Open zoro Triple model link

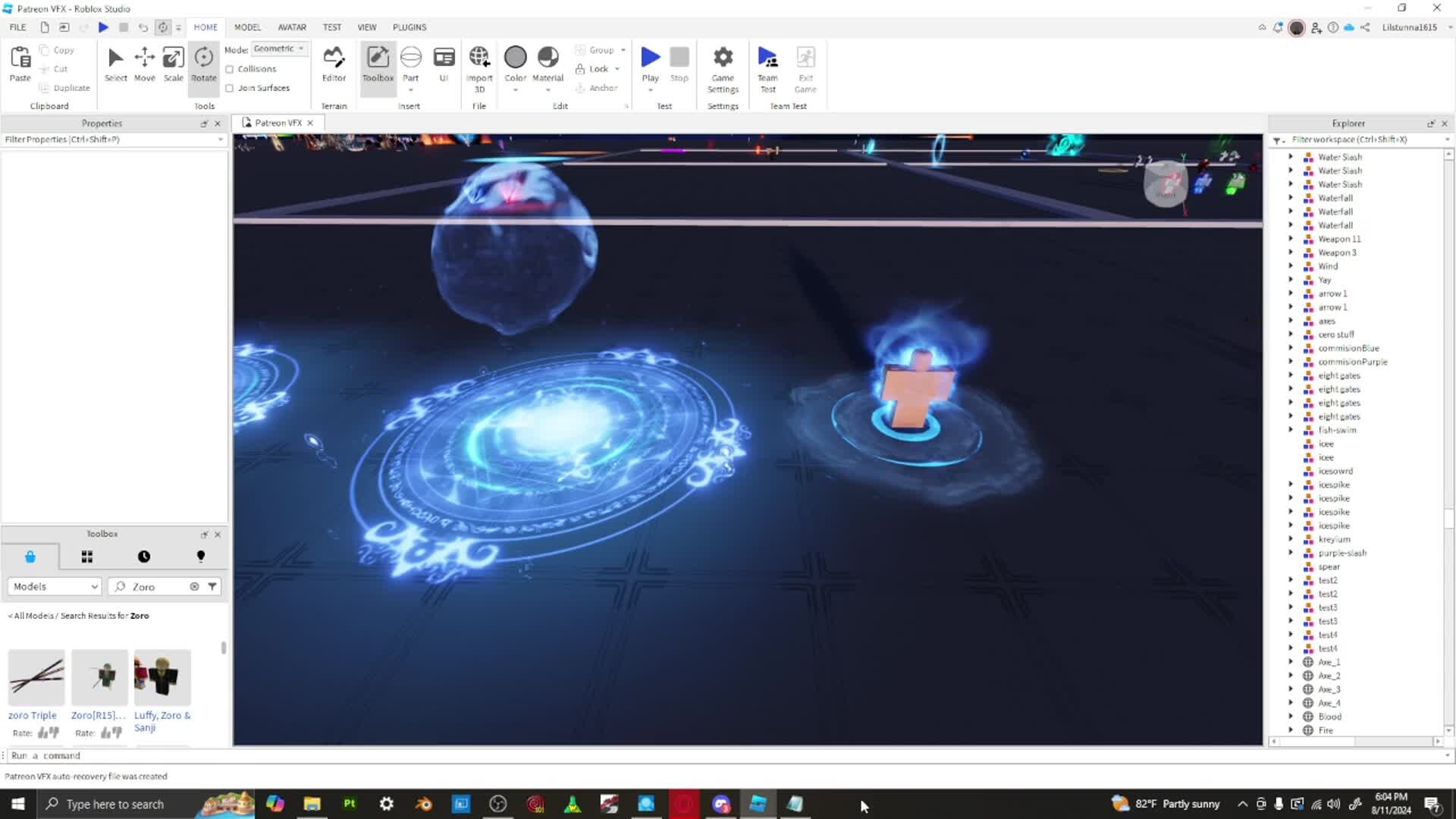pos(33,715)
